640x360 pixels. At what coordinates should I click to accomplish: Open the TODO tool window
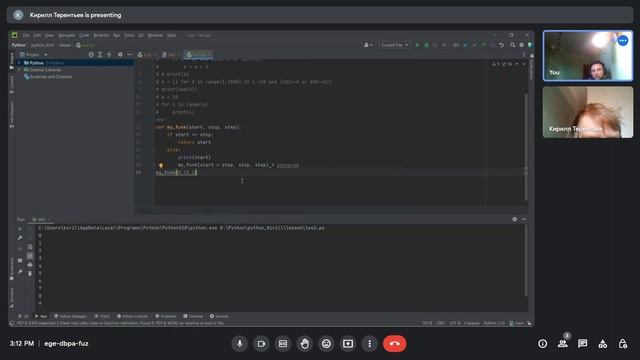click(102, 316)
